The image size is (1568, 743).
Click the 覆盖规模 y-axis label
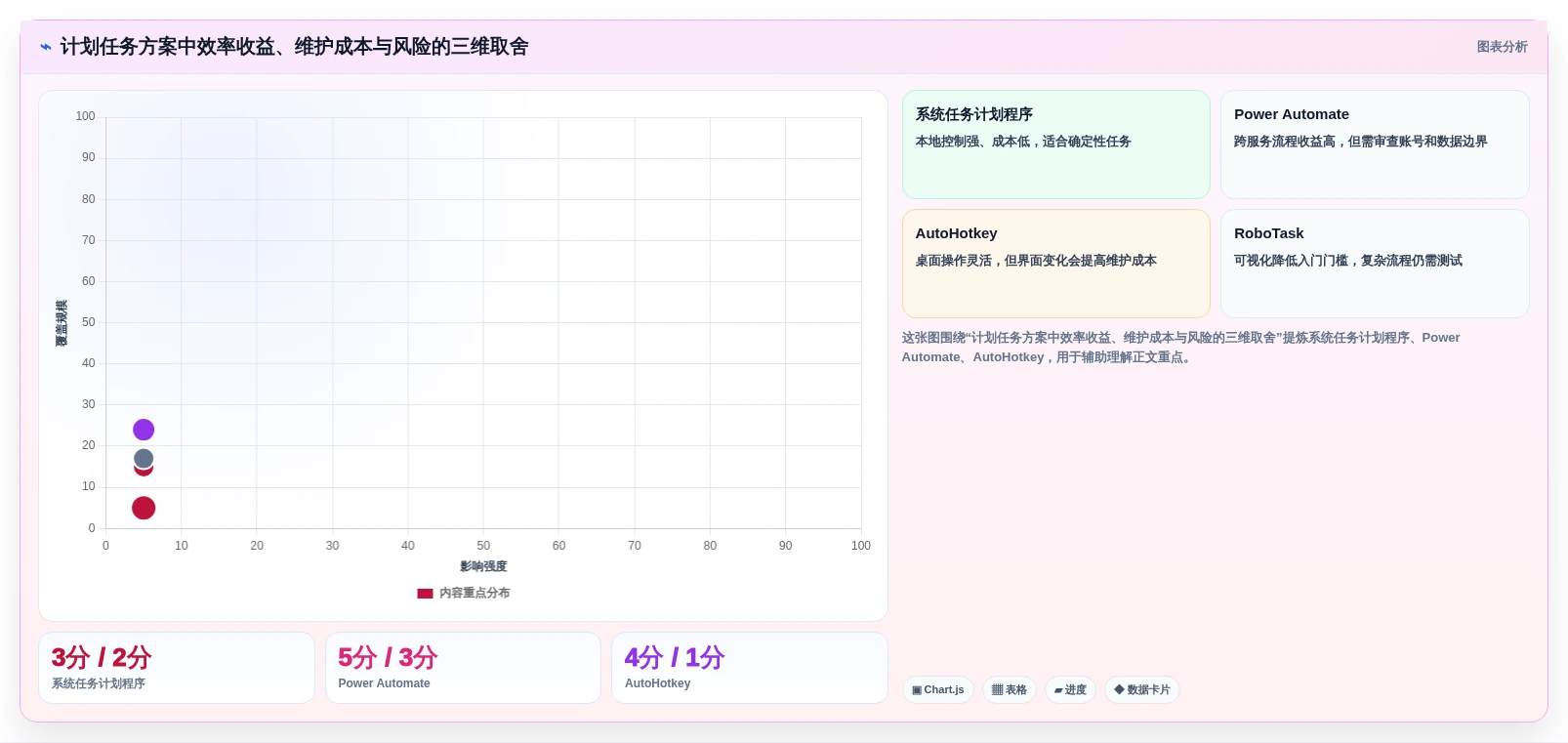(62, 323)
